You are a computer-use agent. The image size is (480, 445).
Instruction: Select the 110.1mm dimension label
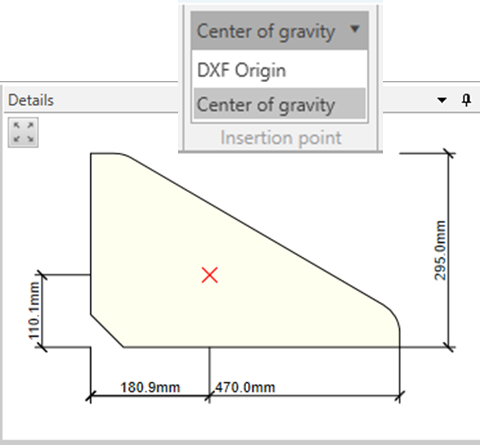coord(34,311)
